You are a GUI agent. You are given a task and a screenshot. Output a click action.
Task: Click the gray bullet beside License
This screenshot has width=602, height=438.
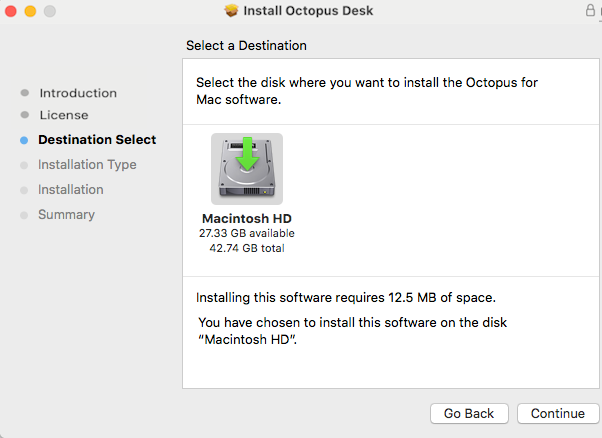pyautogui.click(x=25, y=115)
